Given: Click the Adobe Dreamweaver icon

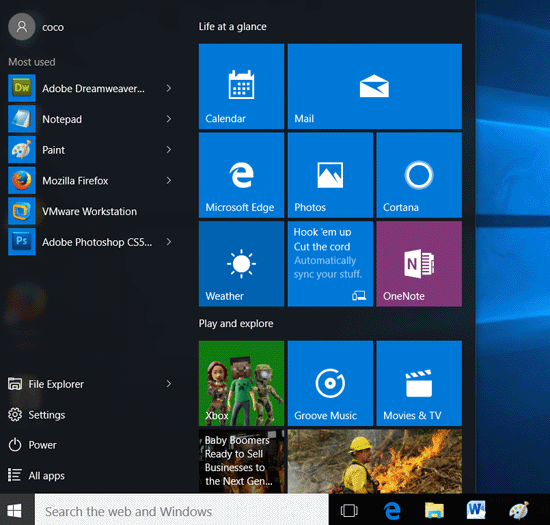Looking at the screenshot, I should pyautogui.click(x=22, y=88).
